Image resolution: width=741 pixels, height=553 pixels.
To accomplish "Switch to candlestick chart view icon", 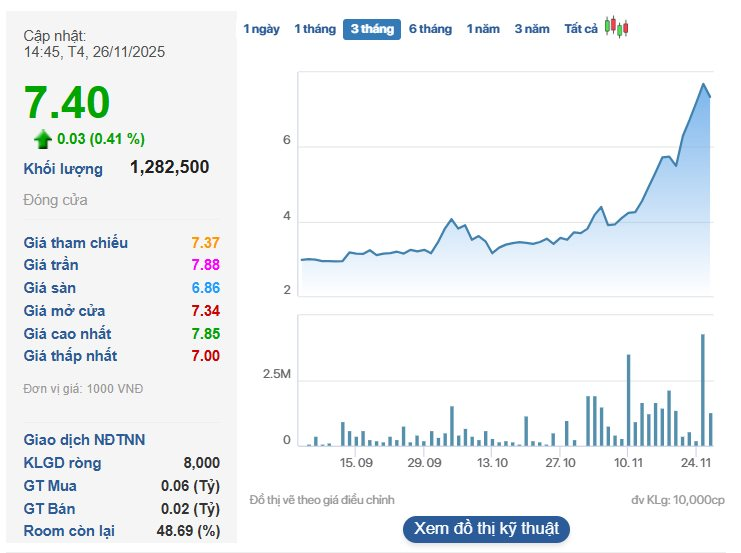I will pyautogui.click(x=617, y=28).
